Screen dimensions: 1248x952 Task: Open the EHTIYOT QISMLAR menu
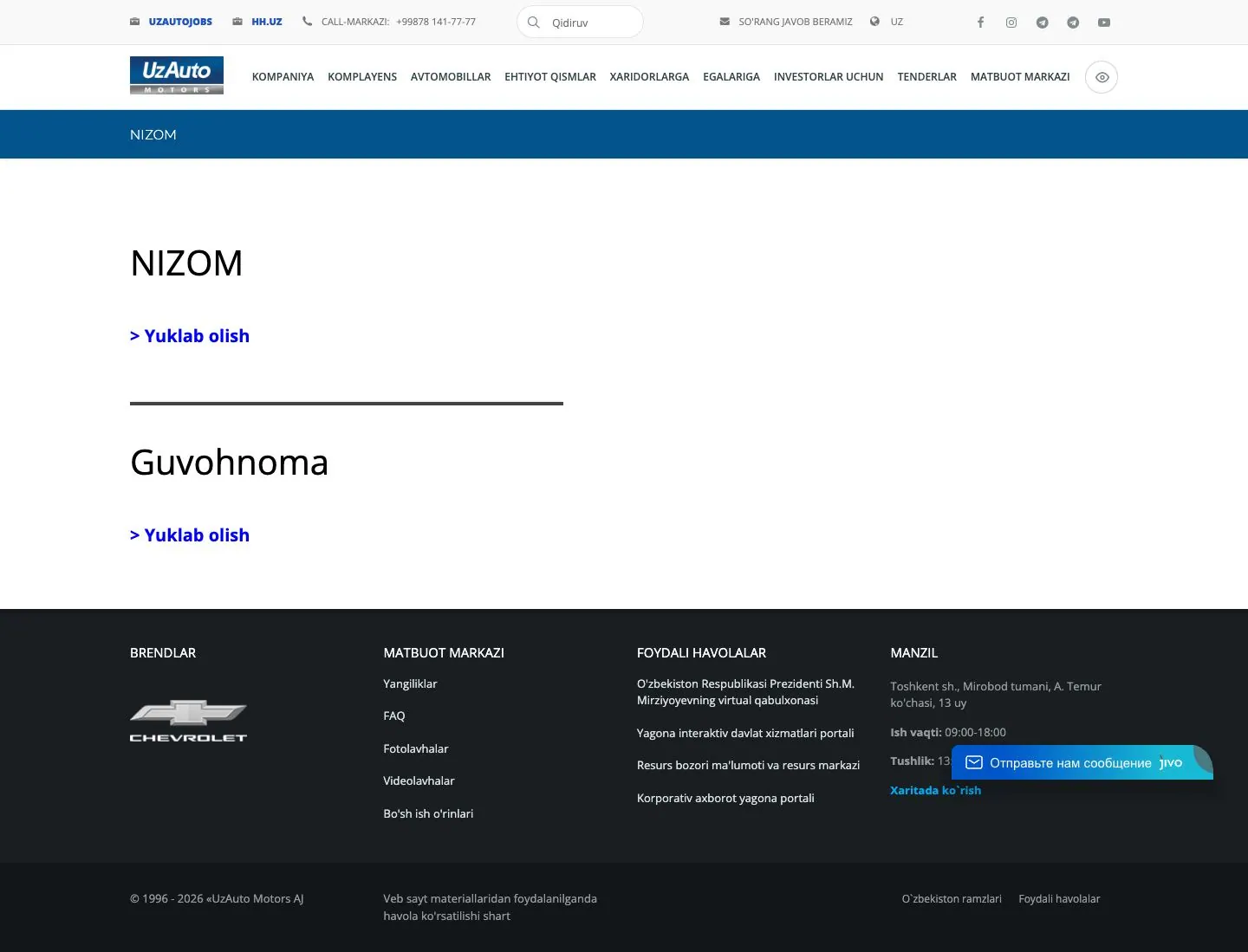point(550,77)
